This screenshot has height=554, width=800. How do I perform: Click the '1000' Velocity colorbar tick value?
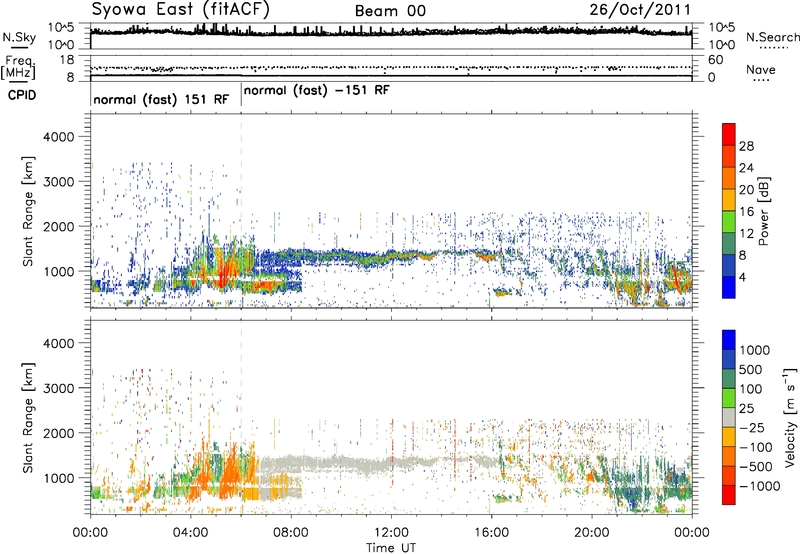tap(754, 350)
